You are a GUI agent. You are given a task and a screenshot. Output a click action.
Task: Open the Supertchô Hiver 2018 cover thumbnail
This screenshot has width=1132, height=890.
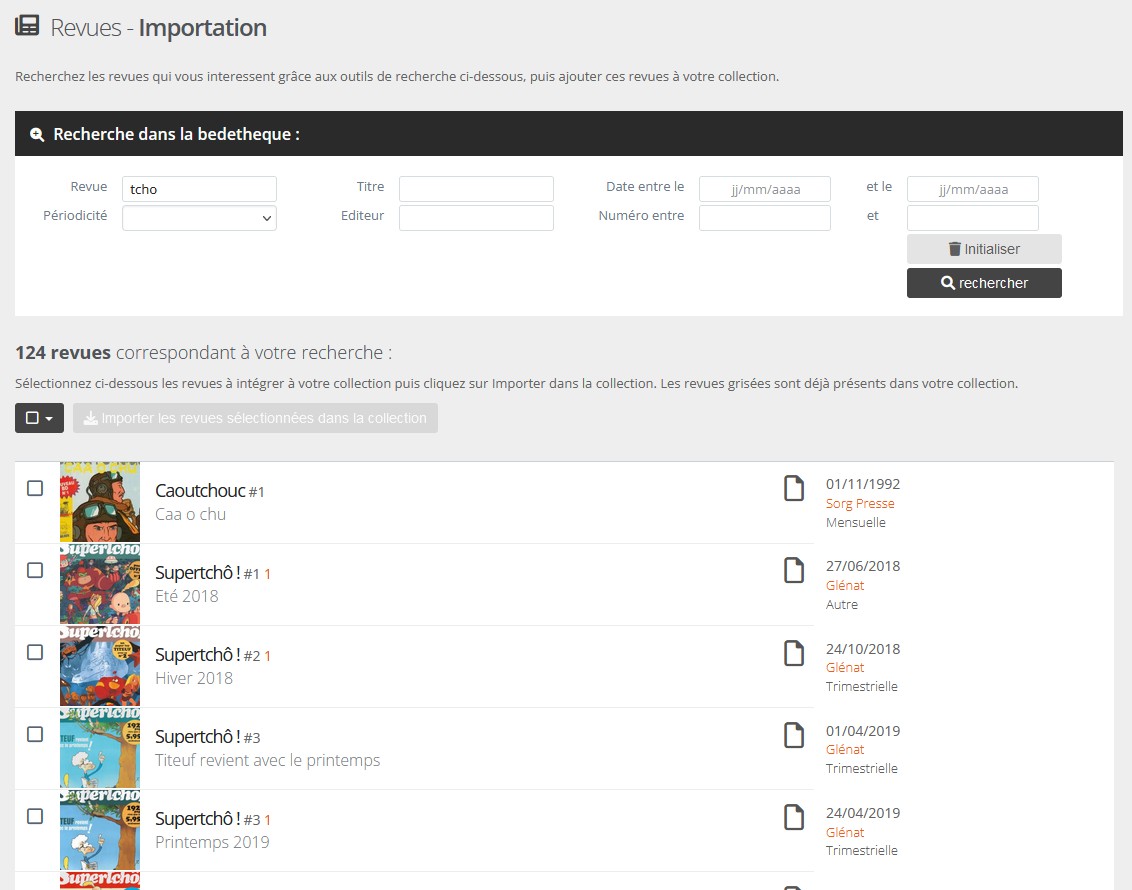click(x=100, y=666)
